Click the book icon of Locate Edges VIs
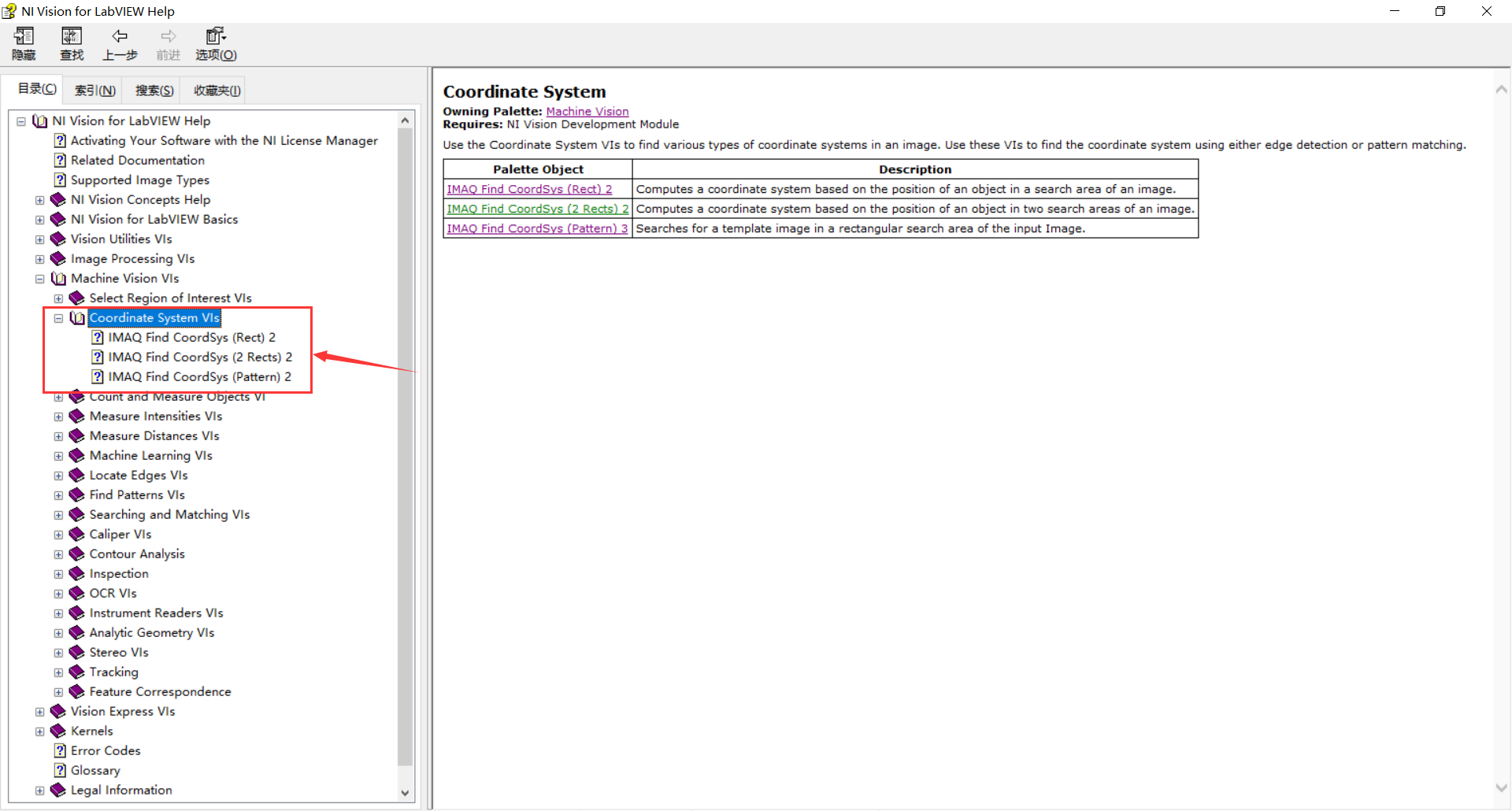Image resolution: width=1512 pixels, height=811 pixels. pos(77,476)
